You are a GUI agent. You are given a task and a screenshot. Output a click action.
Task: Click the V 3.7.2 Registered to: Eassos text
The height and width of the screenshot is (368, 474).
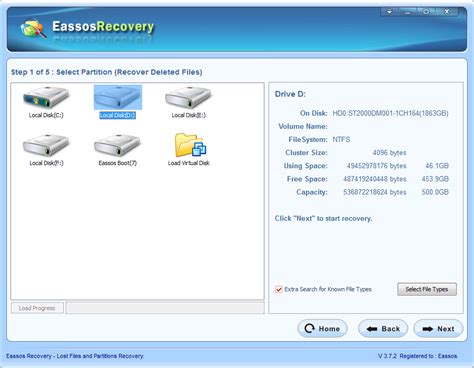[418, 356]
